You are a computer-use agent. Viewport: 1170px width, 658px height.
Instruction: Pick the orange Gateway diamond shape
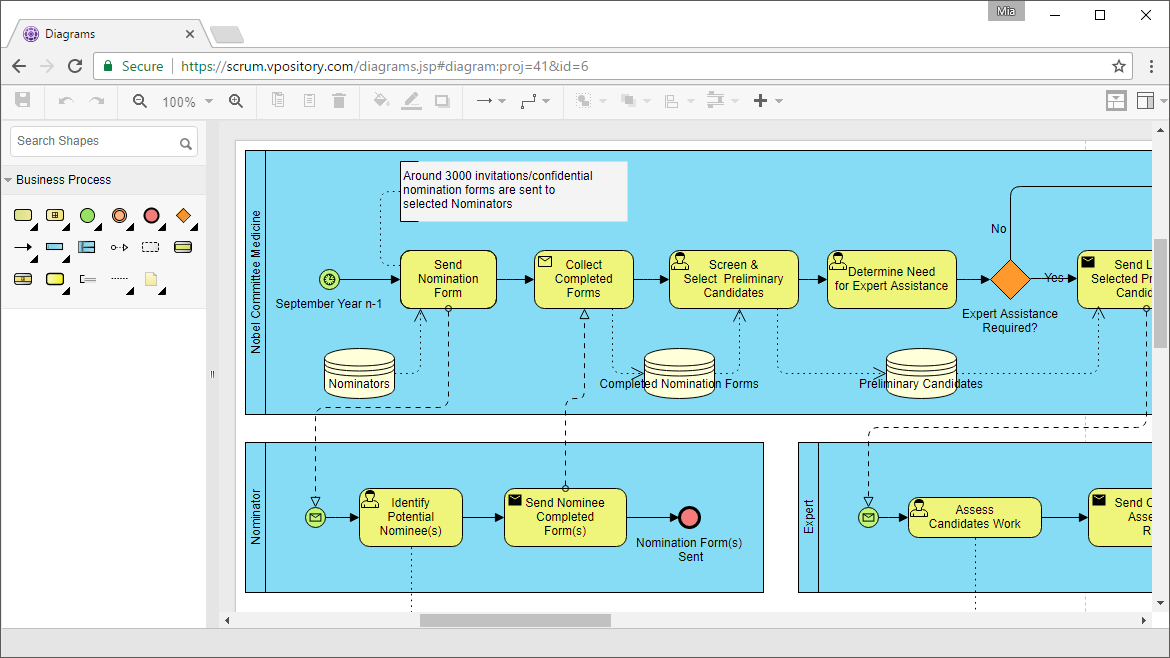(184, 216)
